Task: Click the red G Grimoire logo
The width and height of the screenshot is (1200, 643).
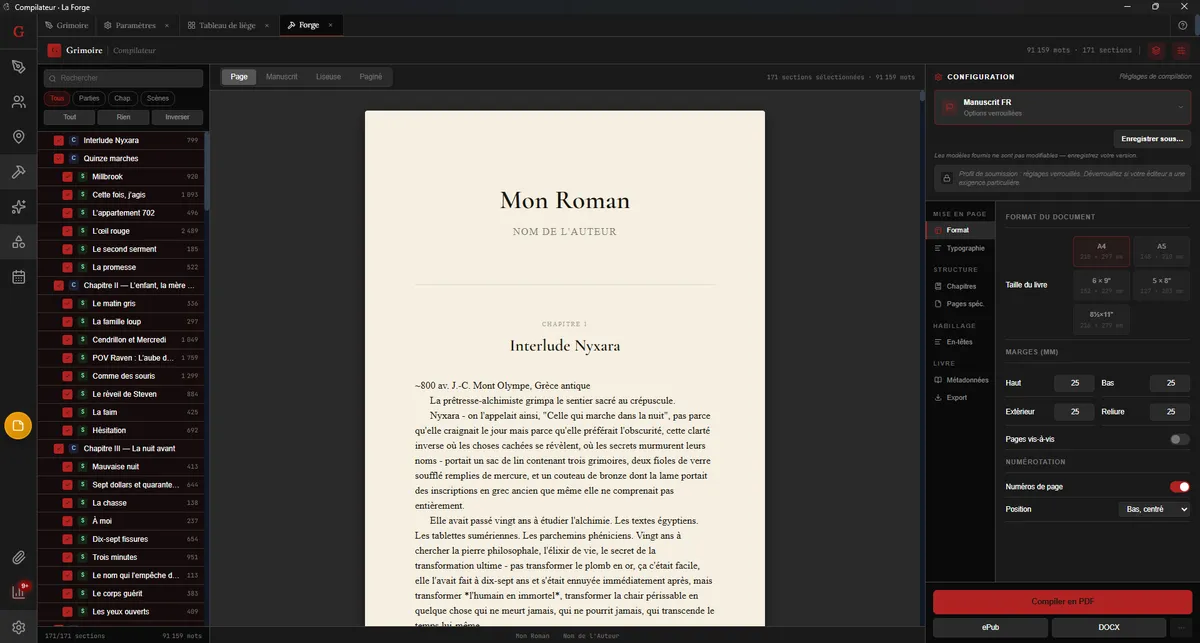Action: (18, 30)
